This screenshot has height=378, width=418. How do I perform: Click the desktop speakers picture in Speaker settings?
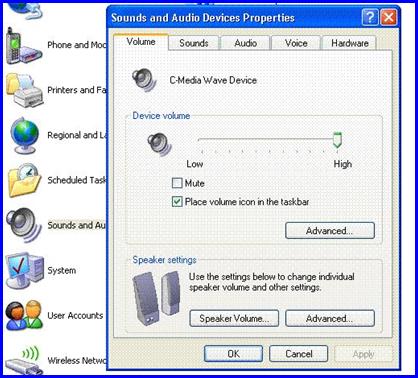click(x=156, y=298)
